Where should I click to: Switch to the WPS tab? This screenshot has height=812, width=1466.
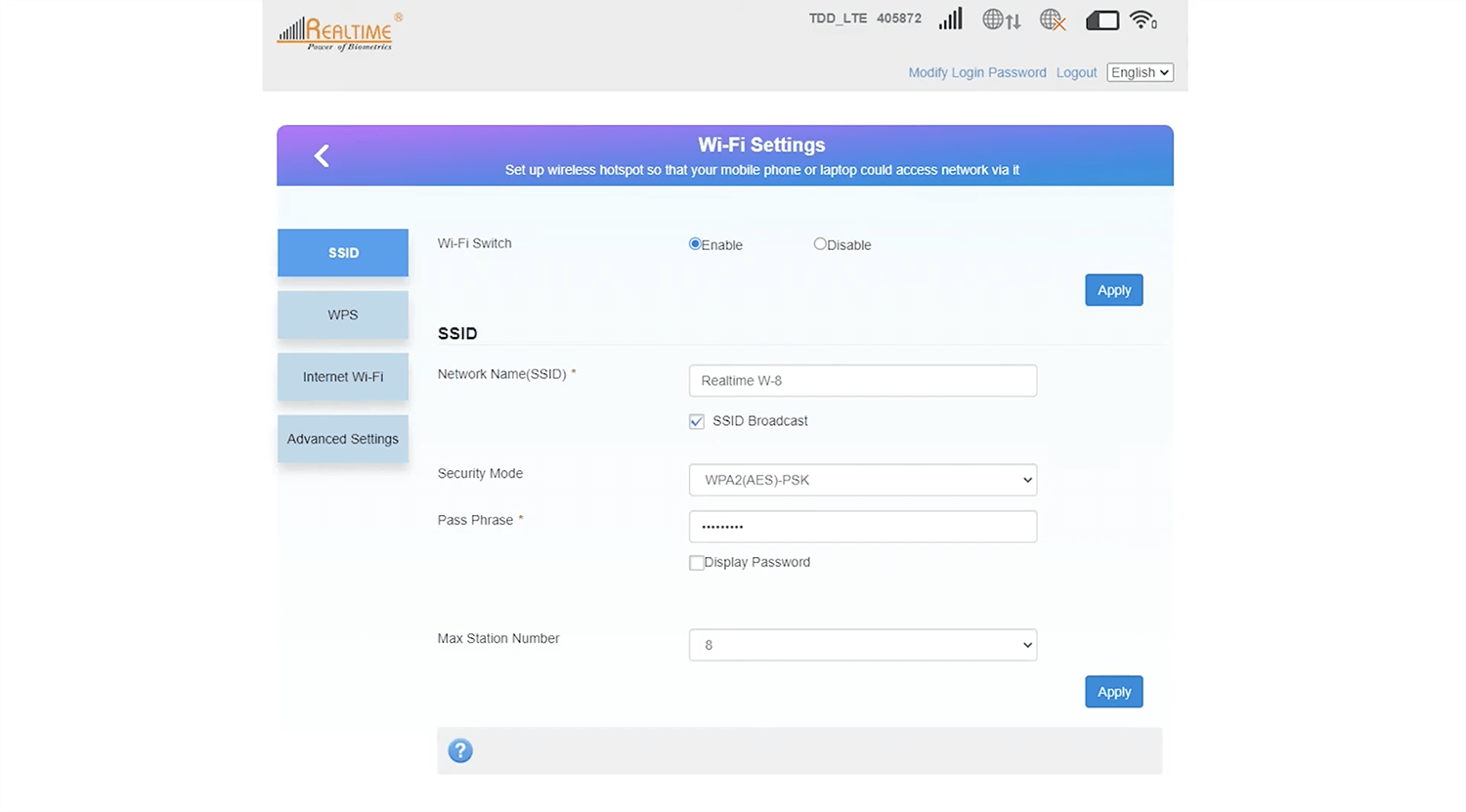coord(343,315)
